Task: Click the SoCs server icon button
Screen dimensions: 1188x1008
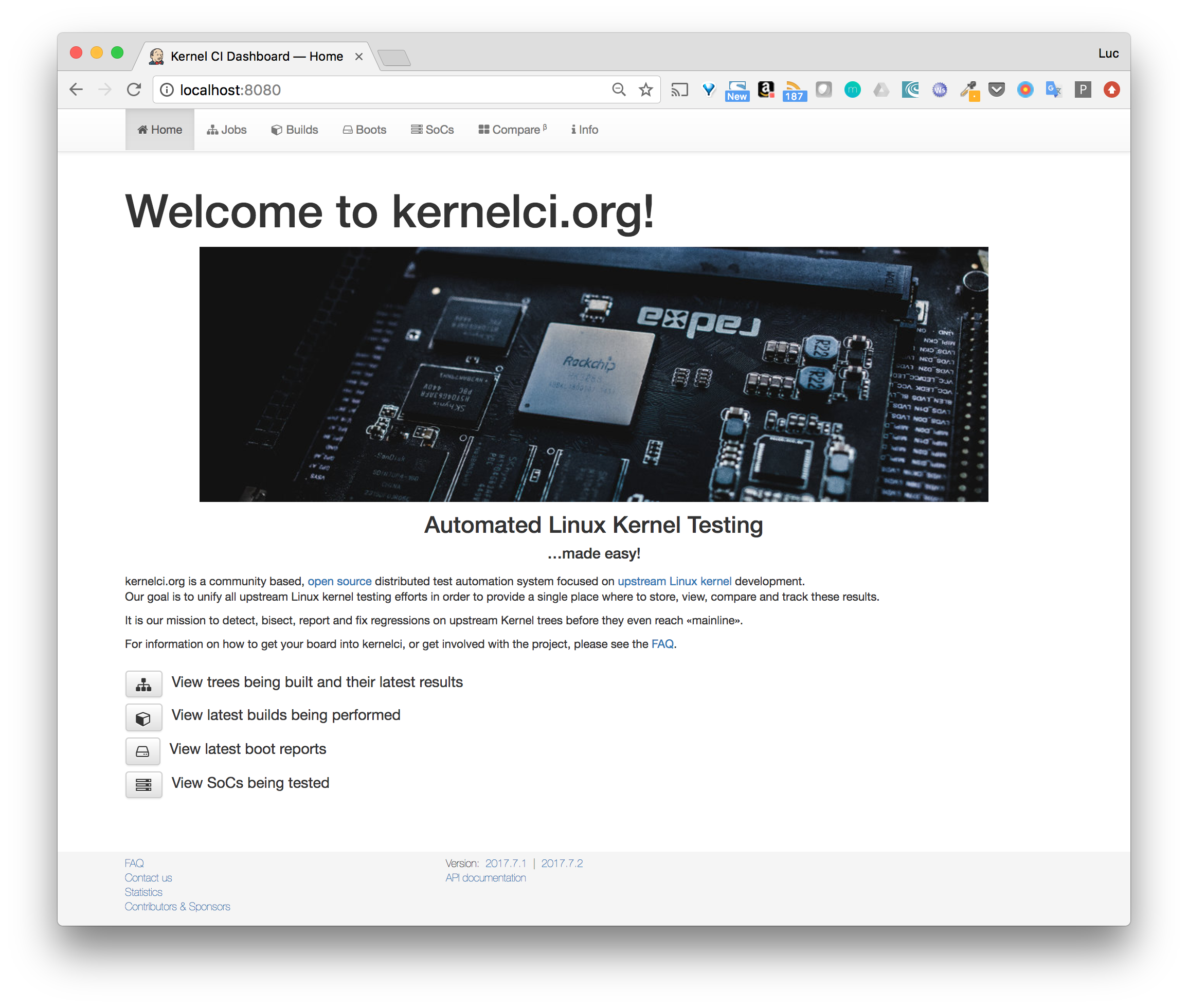Action: coord(143,785)
